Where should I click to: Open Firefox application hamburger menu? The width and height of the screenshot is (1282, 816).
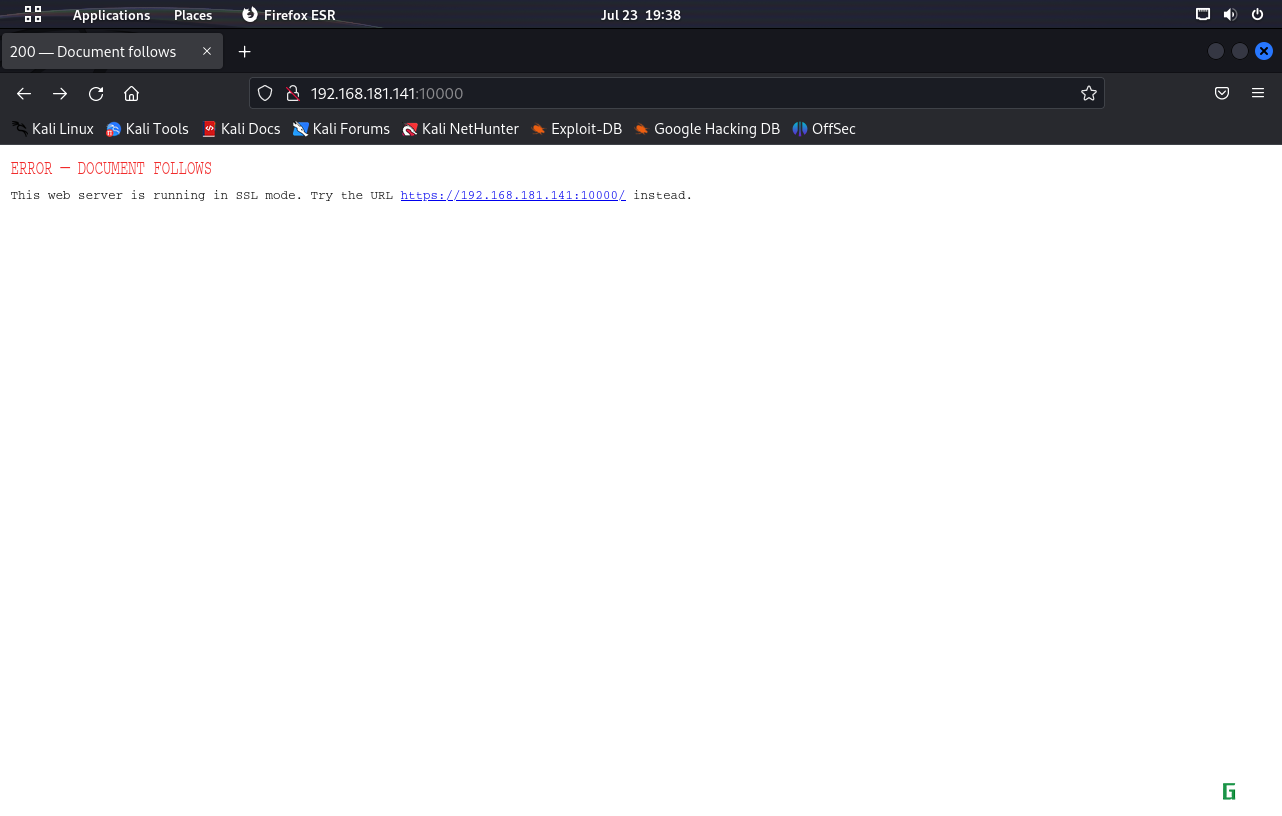click(1258, 93)
